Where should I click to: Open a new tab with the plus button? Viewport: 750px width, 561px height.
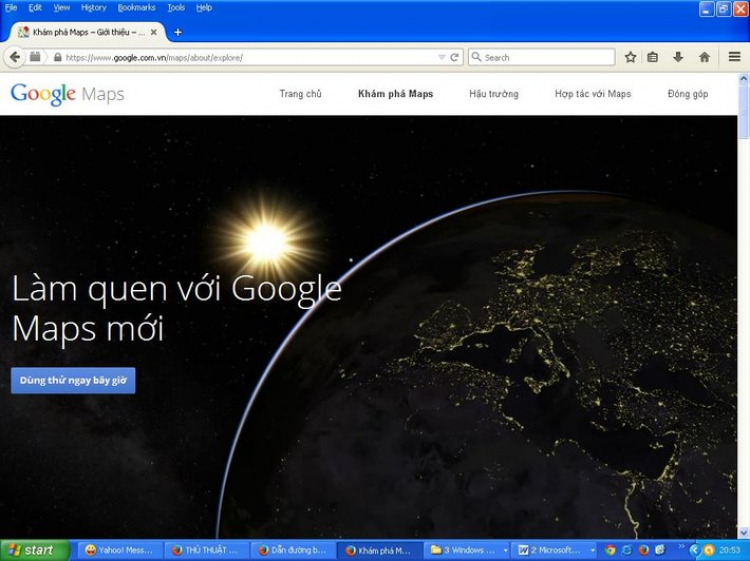point(178,32)
